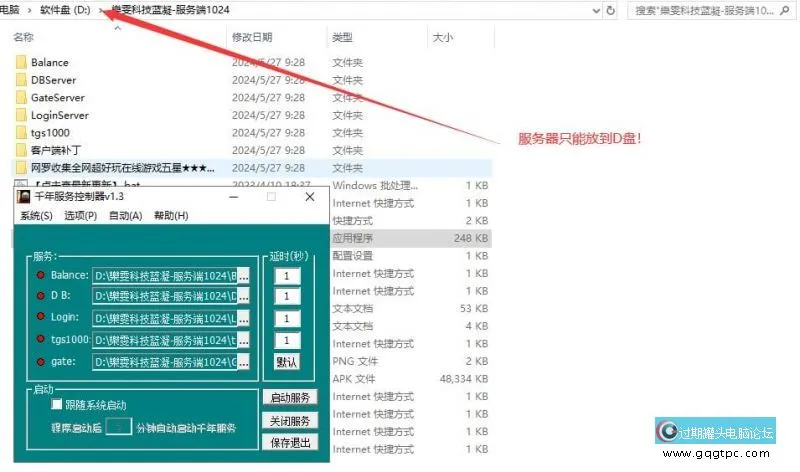Click the 启动服务 button
Viewport: 800px width, 472px height.
point(290,398)
